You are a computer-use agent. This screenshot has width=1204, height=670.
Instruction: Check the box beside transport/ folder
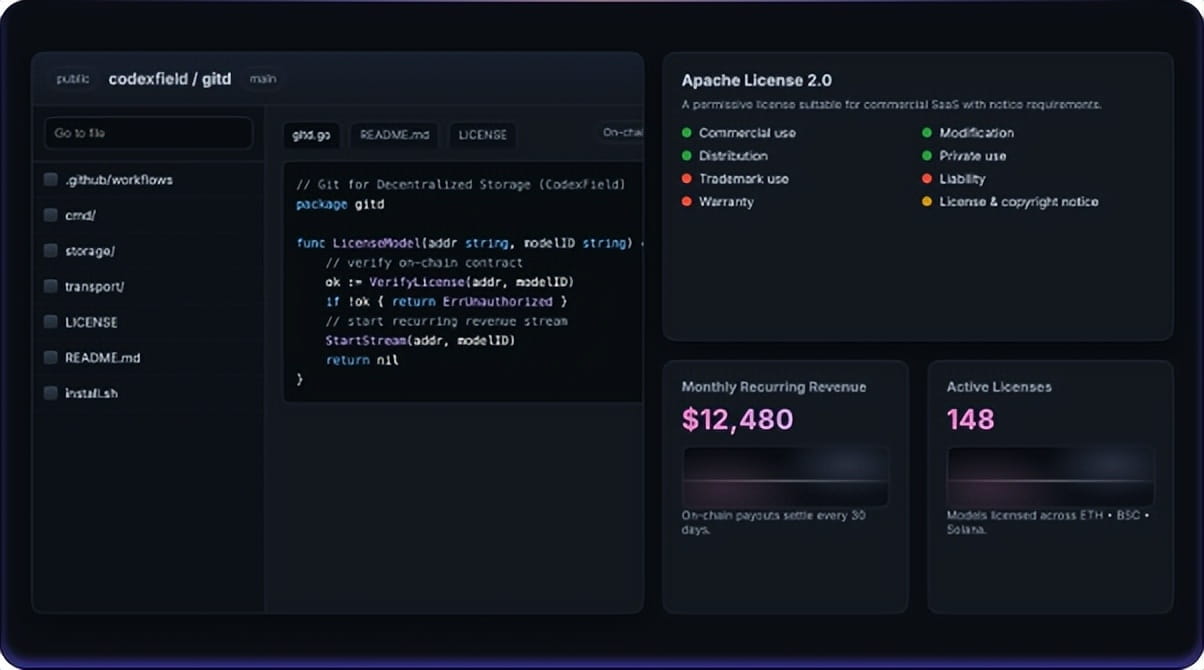click(x=50, y=286)
